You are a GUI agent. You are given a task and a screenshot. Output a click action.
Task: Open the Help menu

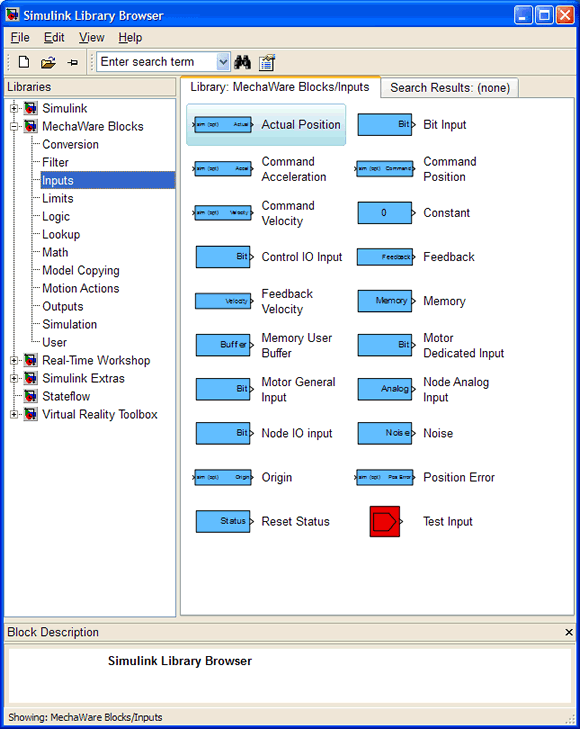point(130,38)
